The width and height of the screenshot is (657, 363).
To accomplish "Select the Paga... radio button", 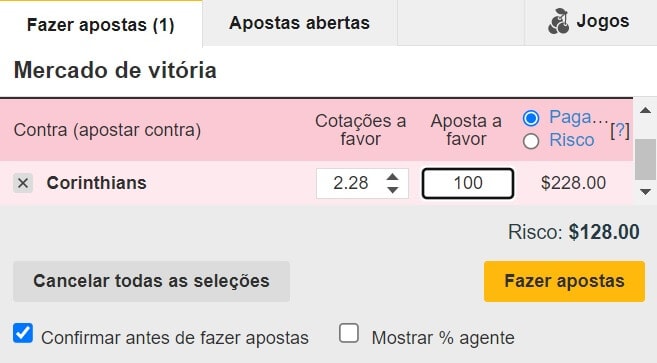I will click(531, 118).
